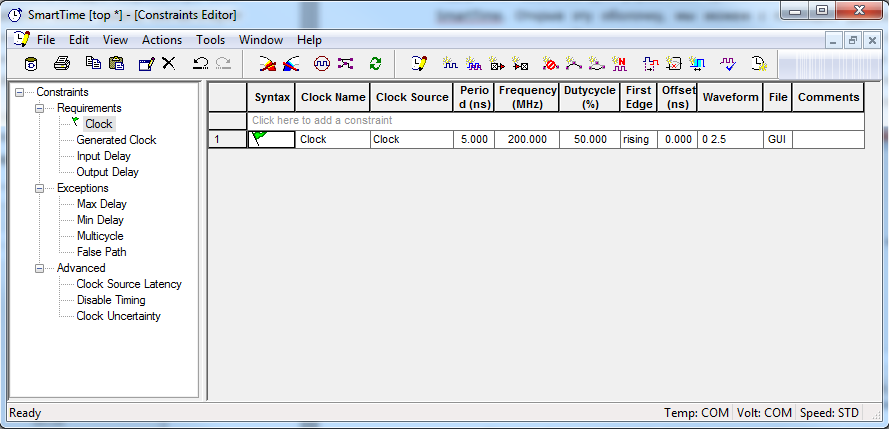
Task: Collapse the Advanced tree group
Action: point(40,268)
